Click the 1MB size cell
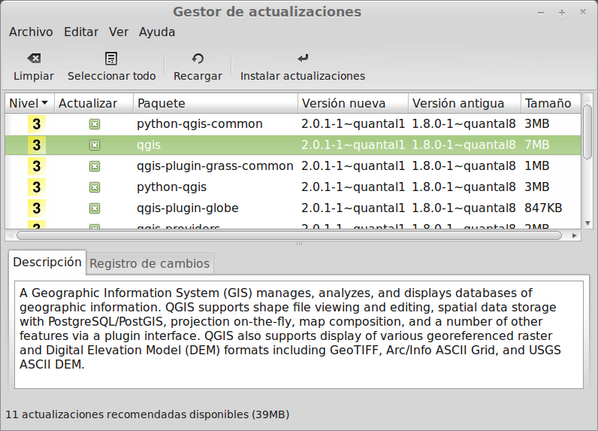Image resolution: width=598 pixels, height=431 pixels. pos(537,166)
